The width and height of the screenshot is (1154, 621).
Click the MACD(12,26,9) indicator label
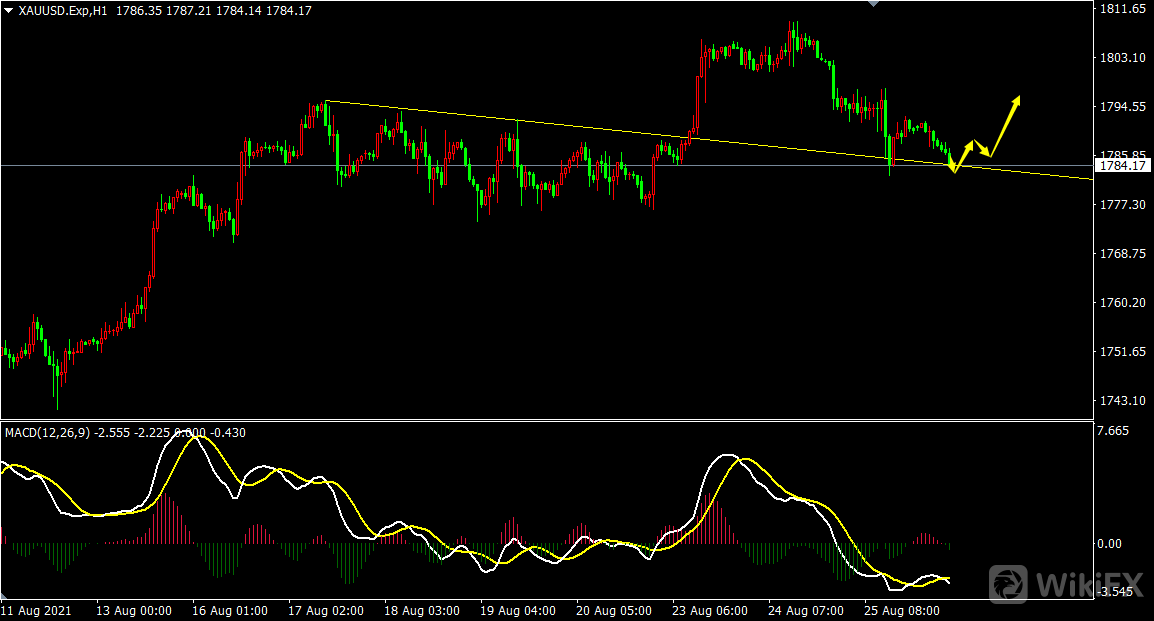(x=47, y=433)
